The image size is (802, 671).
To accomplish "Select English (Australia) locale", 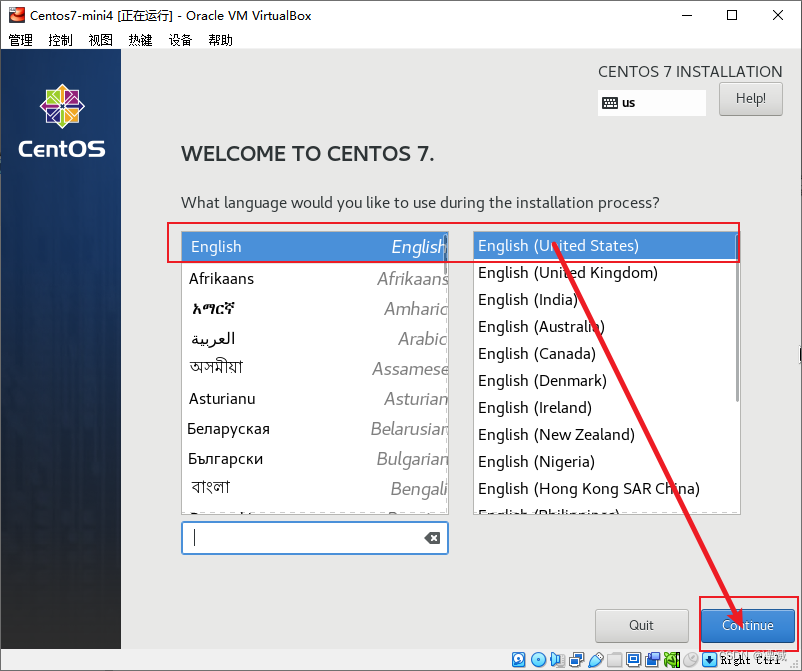I will [605, 327].
